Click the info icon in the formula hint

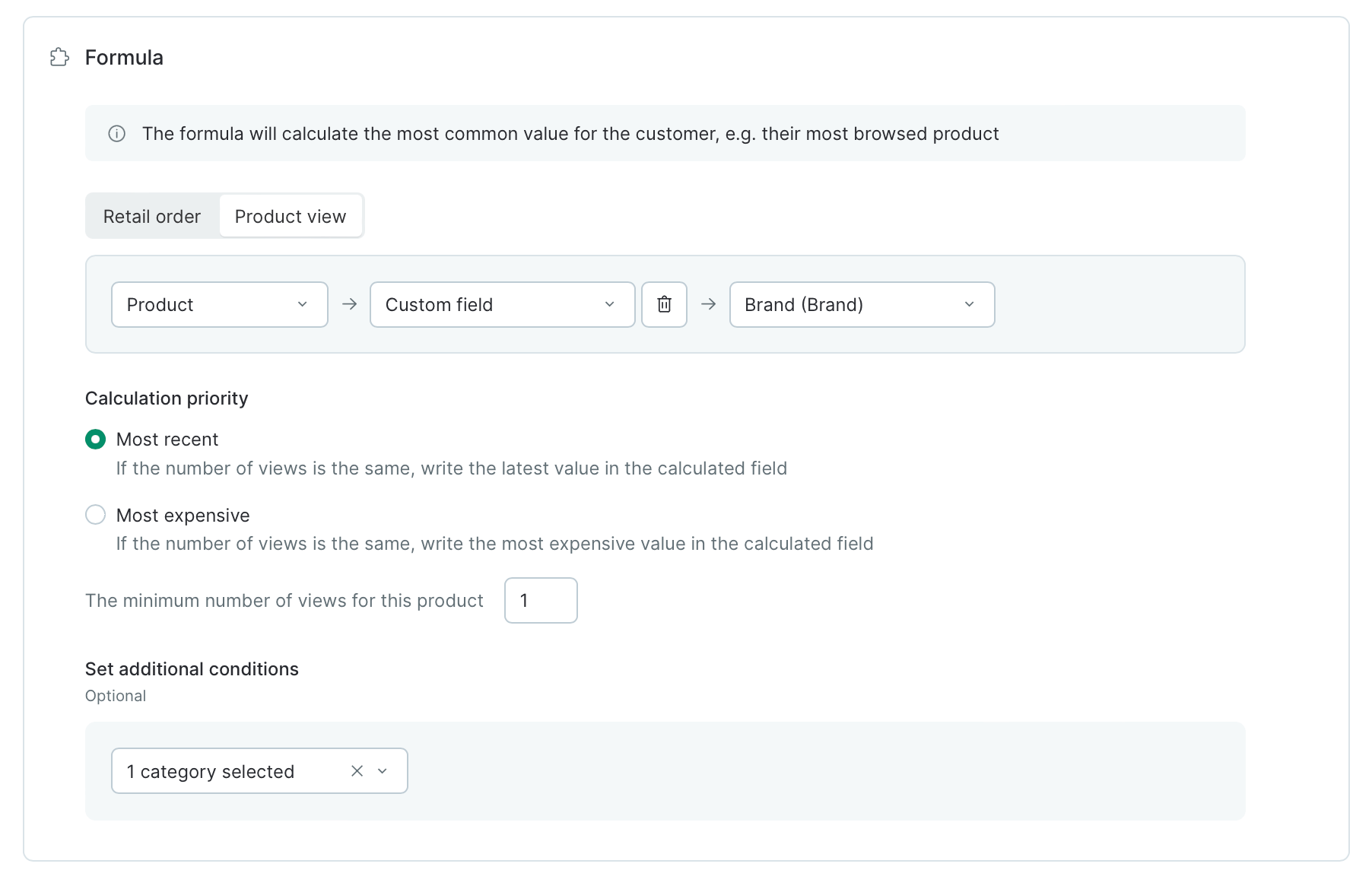tap(116, 134)
